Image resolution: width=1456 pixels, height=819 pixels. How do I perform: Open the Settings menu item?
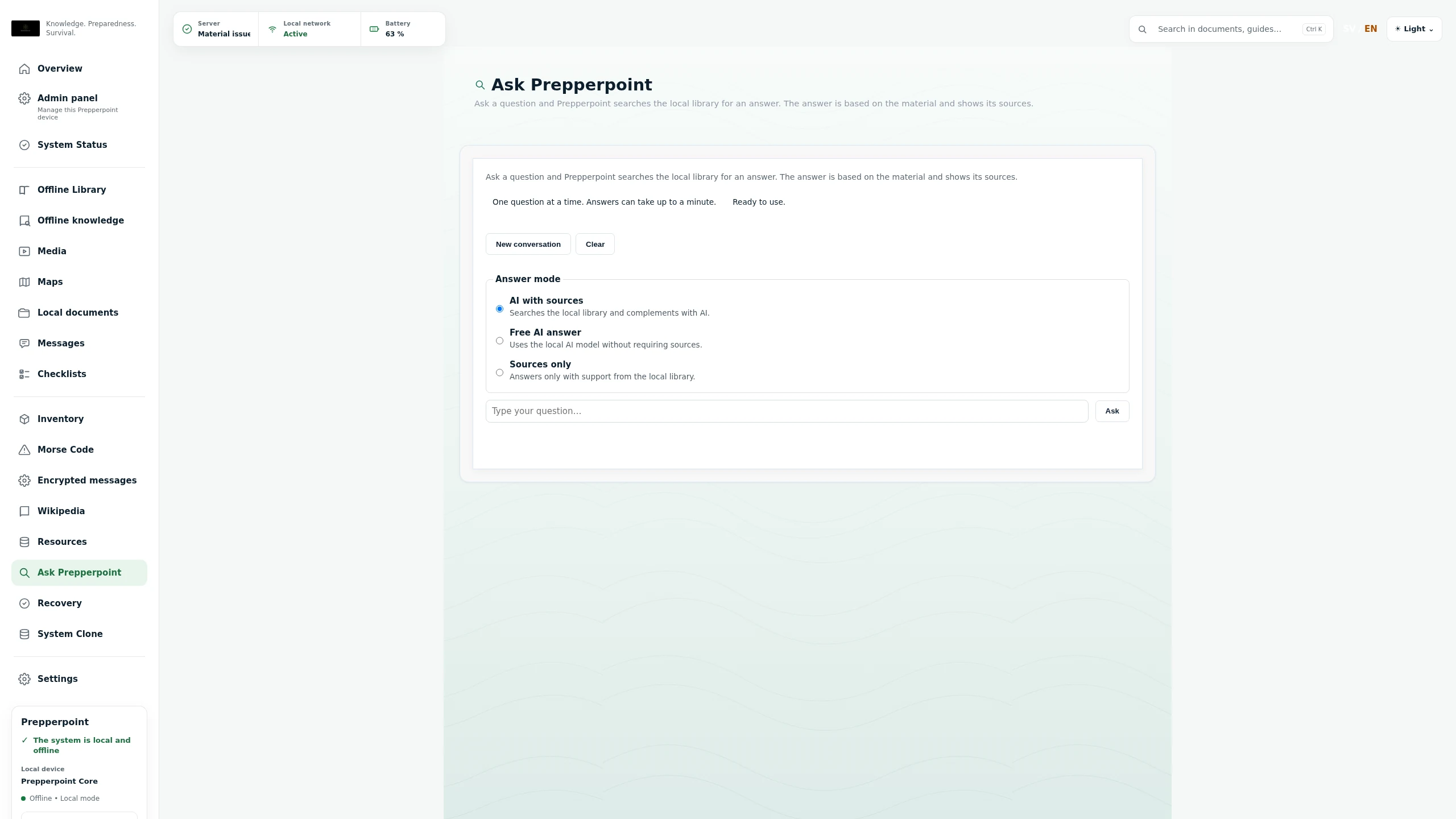pyautogui.click(x=79, y=679)
